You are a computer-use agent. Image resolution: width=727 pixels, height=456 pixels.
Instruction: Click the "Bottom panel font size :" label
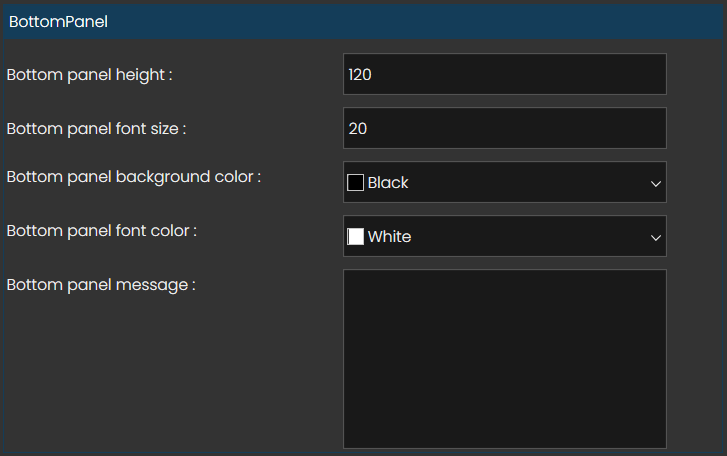[x=96, y=128]
